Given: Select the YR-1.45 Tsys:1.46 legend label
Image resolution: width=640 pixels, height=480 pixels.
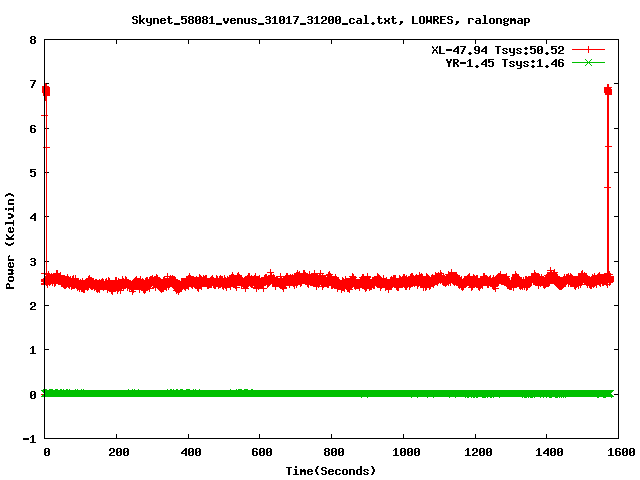Looking at the screenshot, I should coord(504,63).
